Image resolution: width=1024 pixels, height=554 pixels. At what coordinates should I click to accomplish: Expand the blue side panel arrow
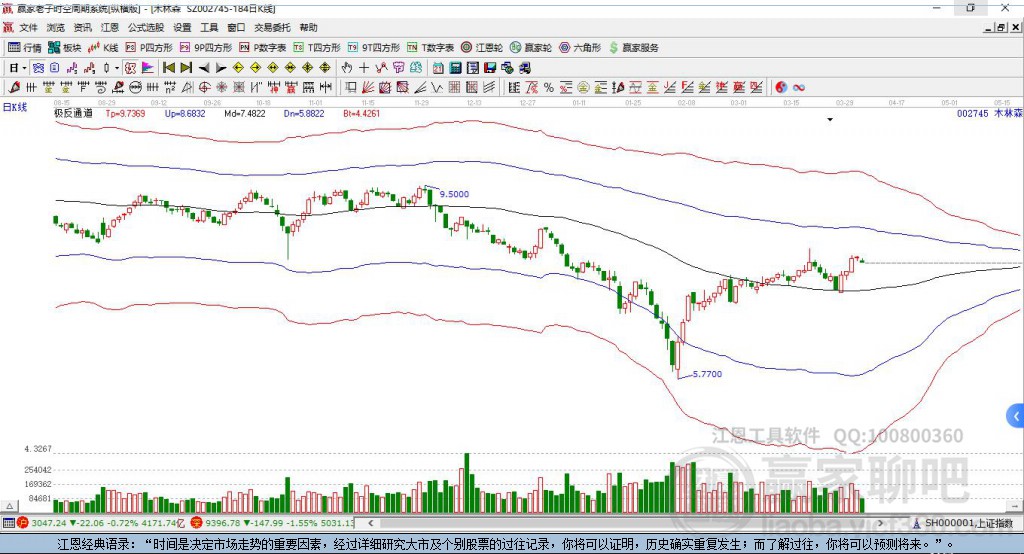click(1016, 416)
